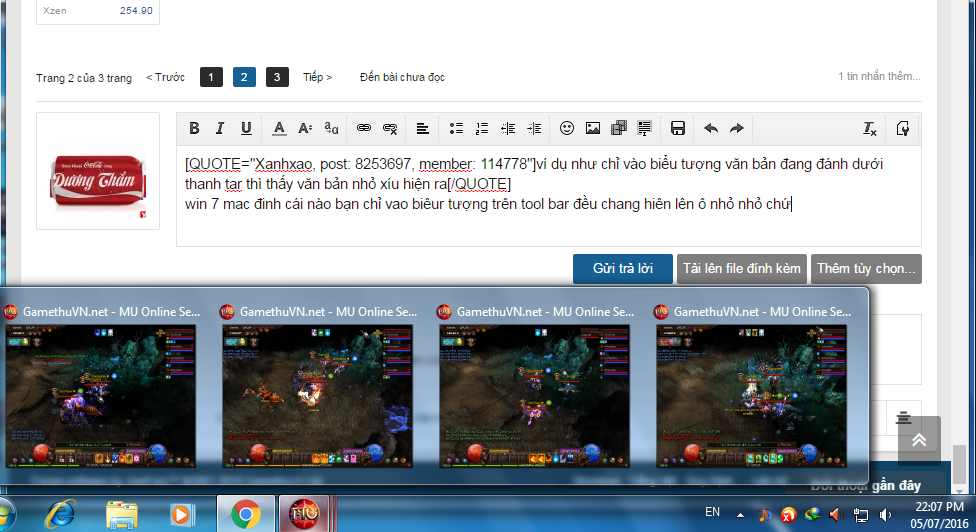Insert a numbered list
The image size is (976, 532).
pos(482,128)
